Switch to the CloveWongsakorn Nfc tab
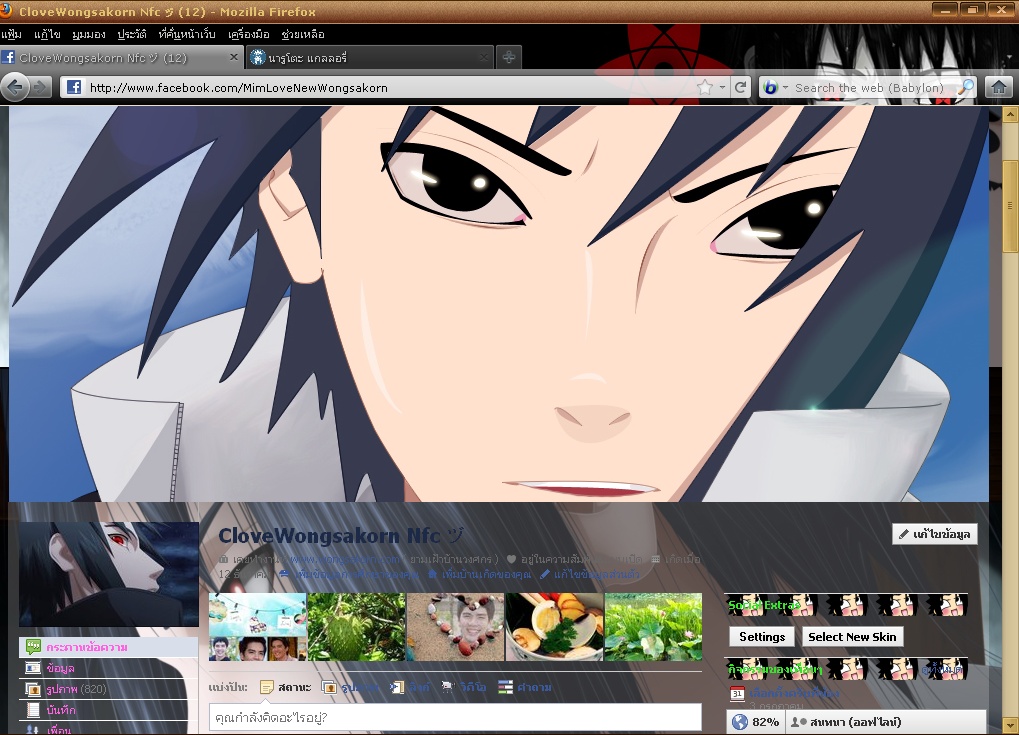Image resolution: width=1019 pixels, height=735 pixels. [x=122, y=57]
